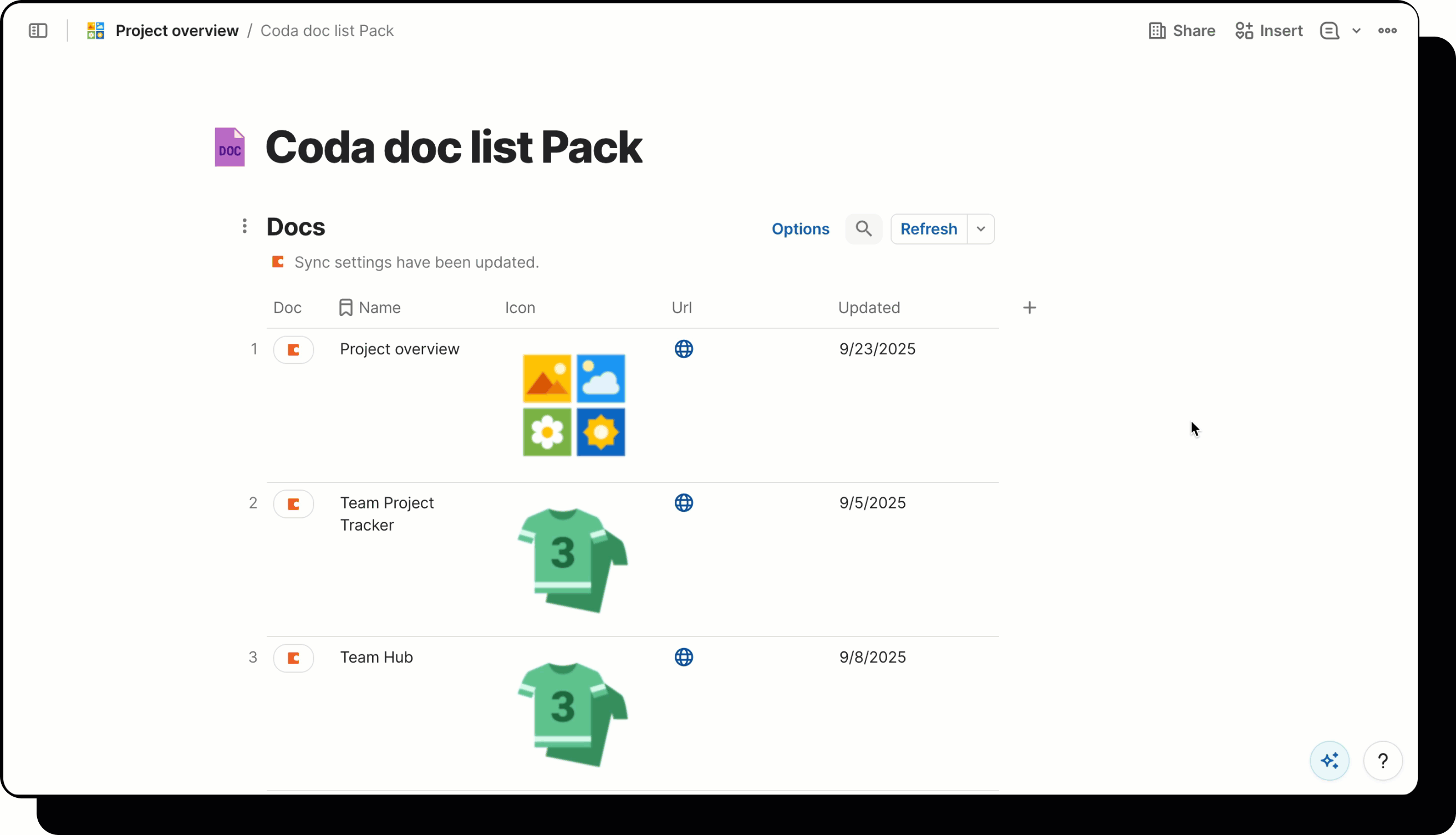This screenshot has width=1456, height=835.
Task: Click the purple DOC icon beside the title
Action: pyautogui.click(x=230, y=147)
